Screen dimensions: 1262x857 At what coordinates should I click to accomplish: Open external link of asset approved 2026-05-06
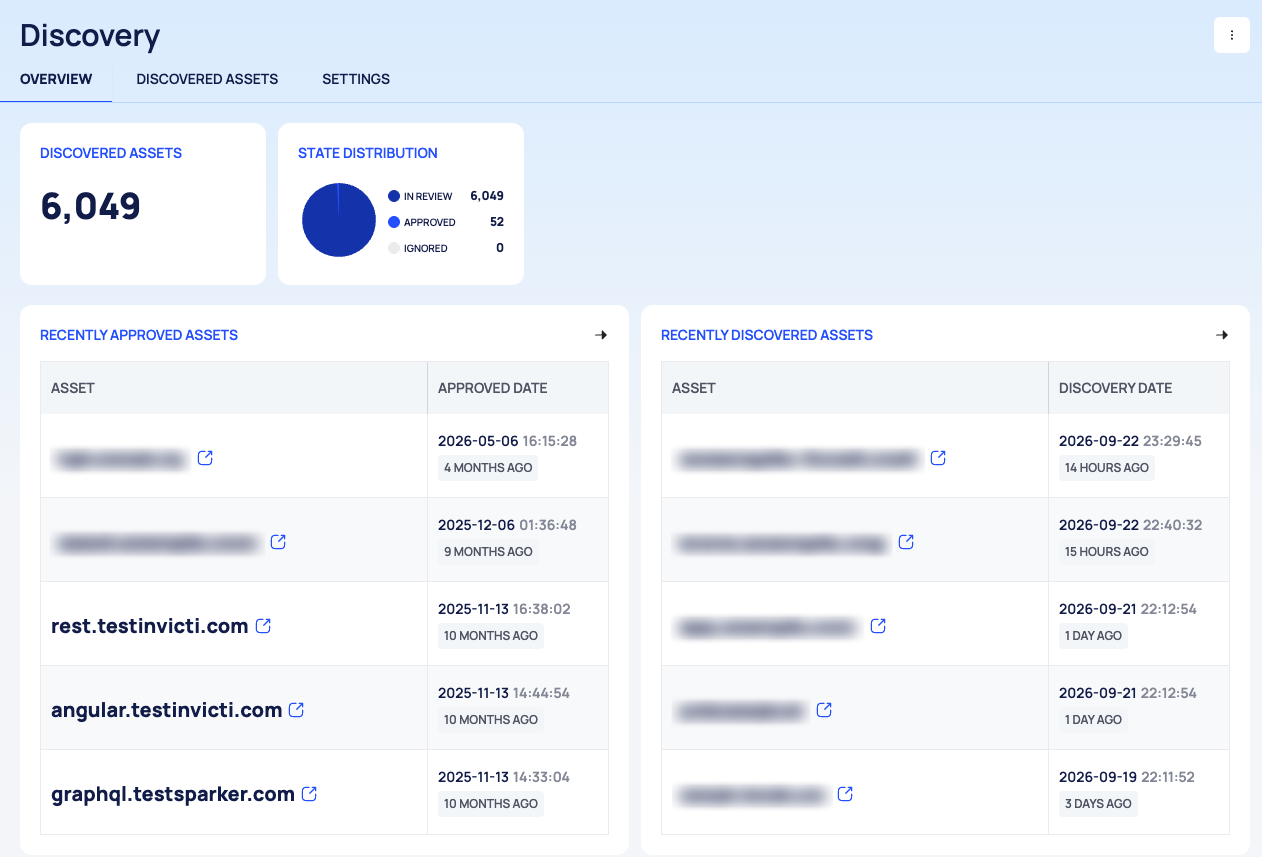coord(205,458)
